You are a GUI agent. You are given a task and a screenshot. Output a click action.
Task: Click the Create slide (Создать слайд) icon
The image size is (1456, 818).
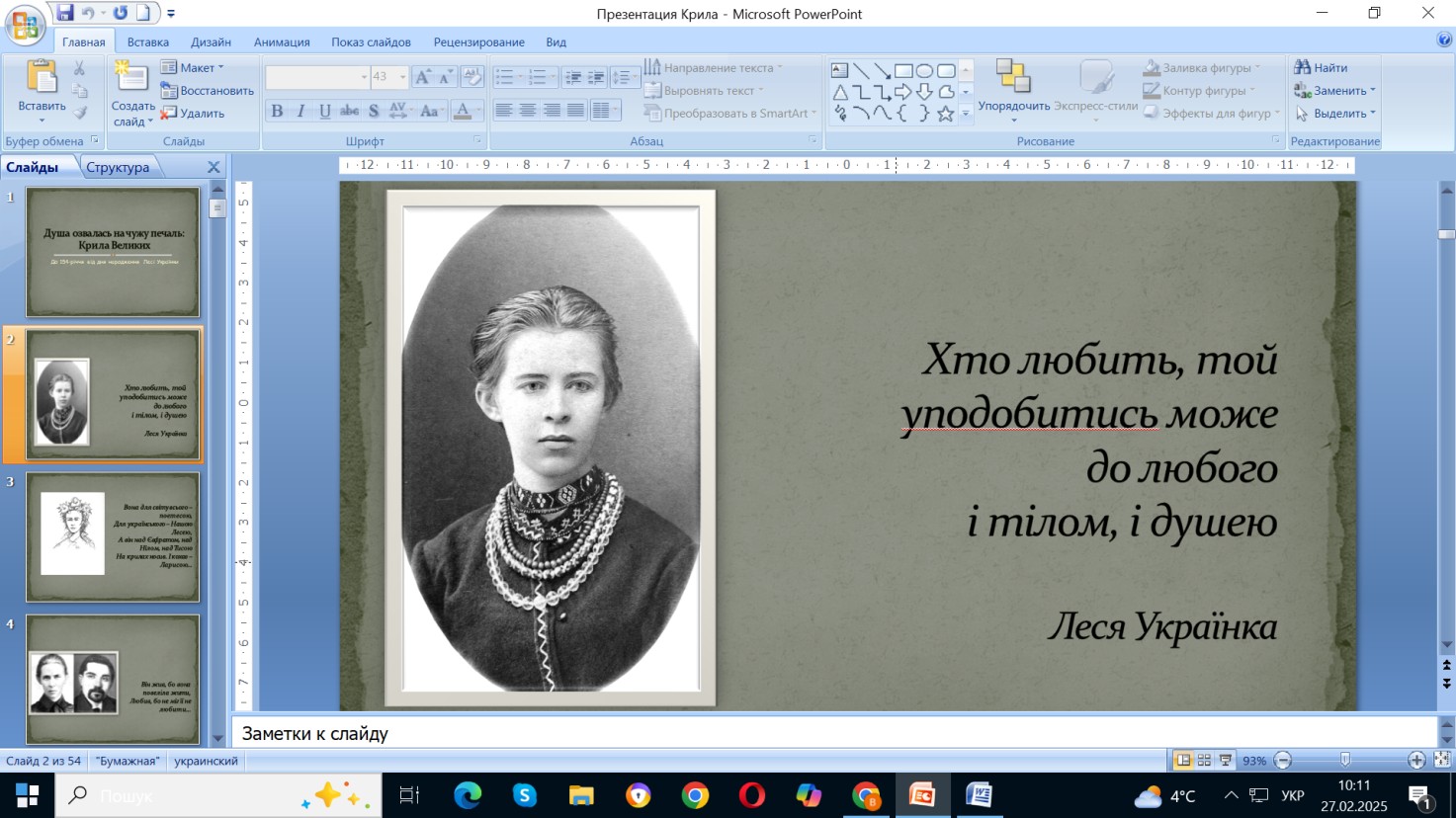coord(131,77)
